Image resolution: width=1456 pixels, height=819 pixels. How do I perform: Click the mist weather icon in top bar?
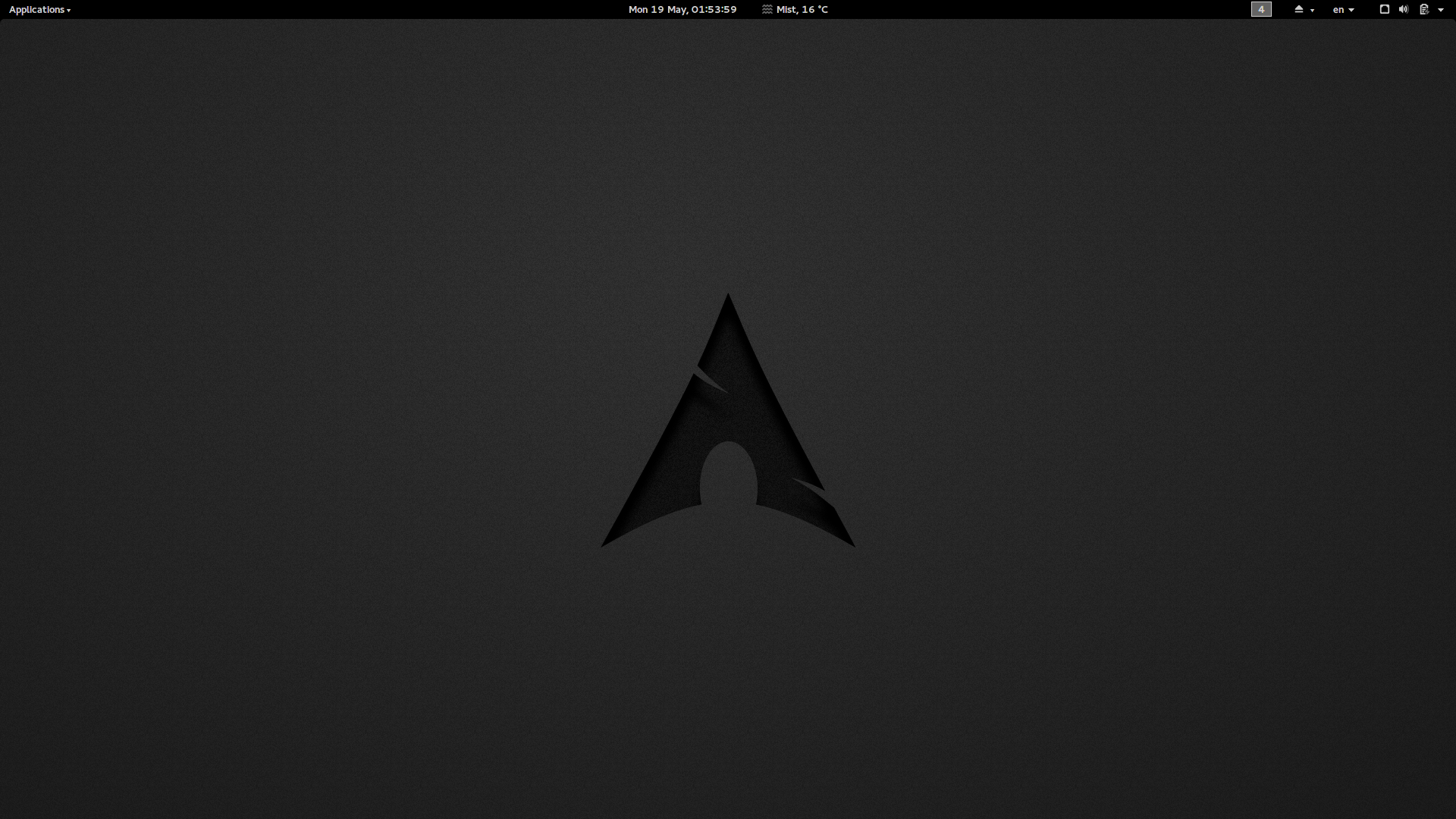767,9
